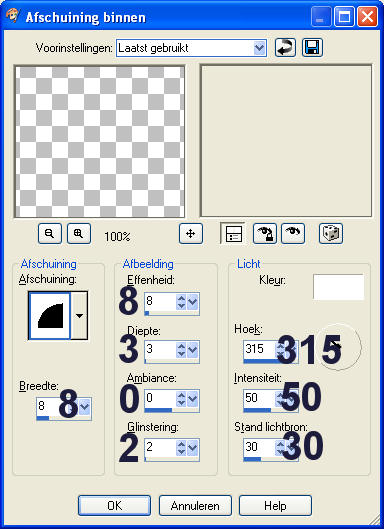Viewport: 384px width, 529px height.
Task: Open the Voorinstellingen presets dropdown
Action: pos(259,48)
